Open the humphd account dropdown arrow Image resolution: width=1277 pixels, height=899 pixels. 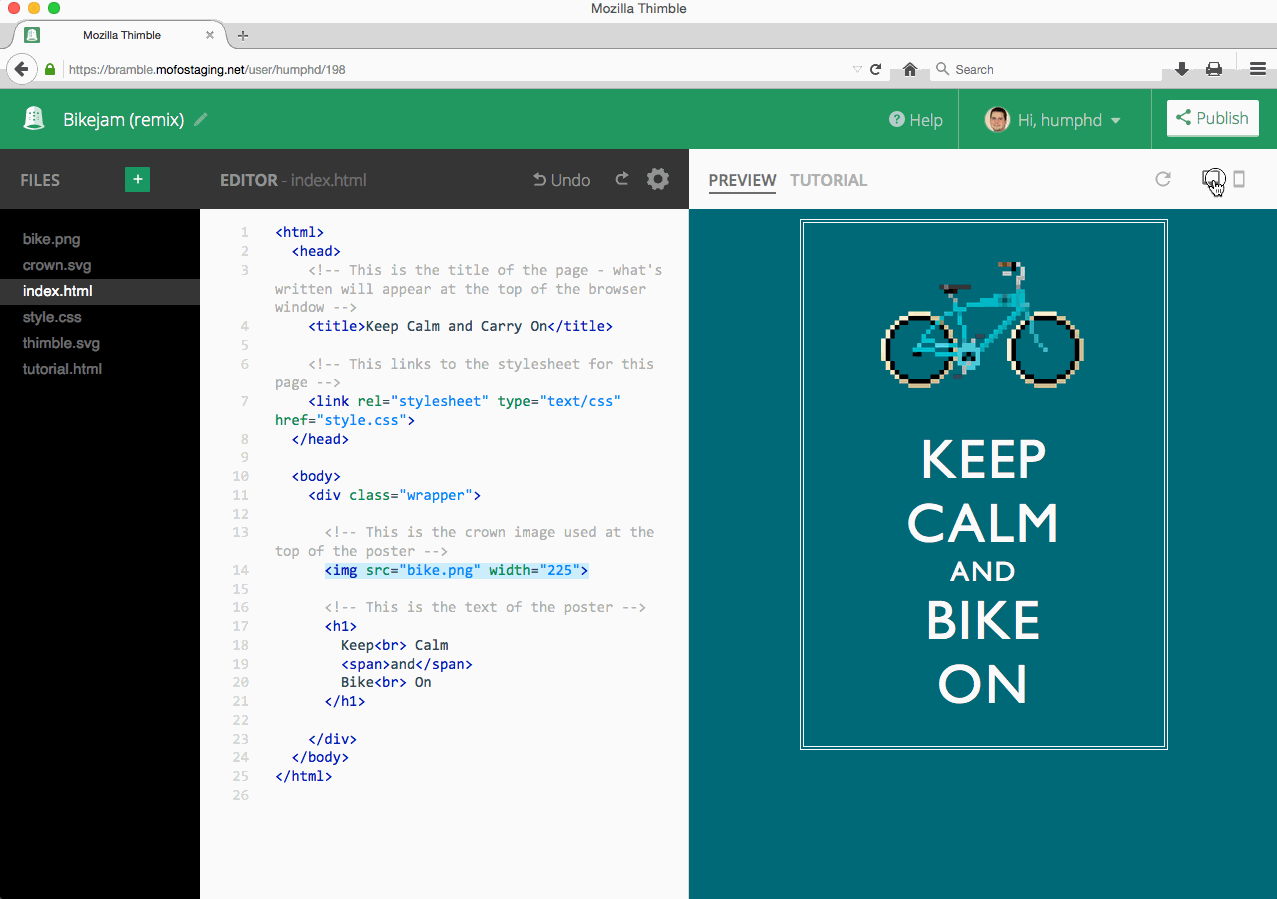click(x=1116, y=120)
